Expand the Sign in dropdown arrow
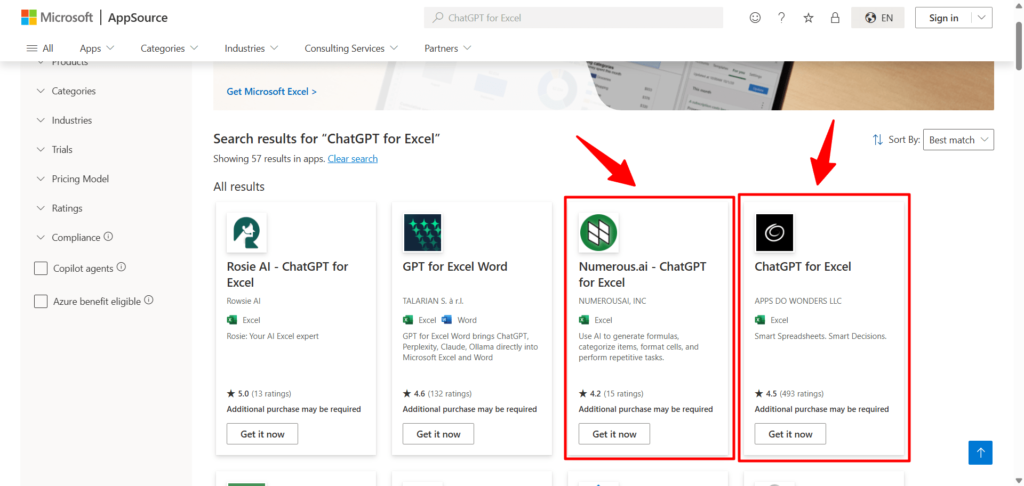 (982, 18)
